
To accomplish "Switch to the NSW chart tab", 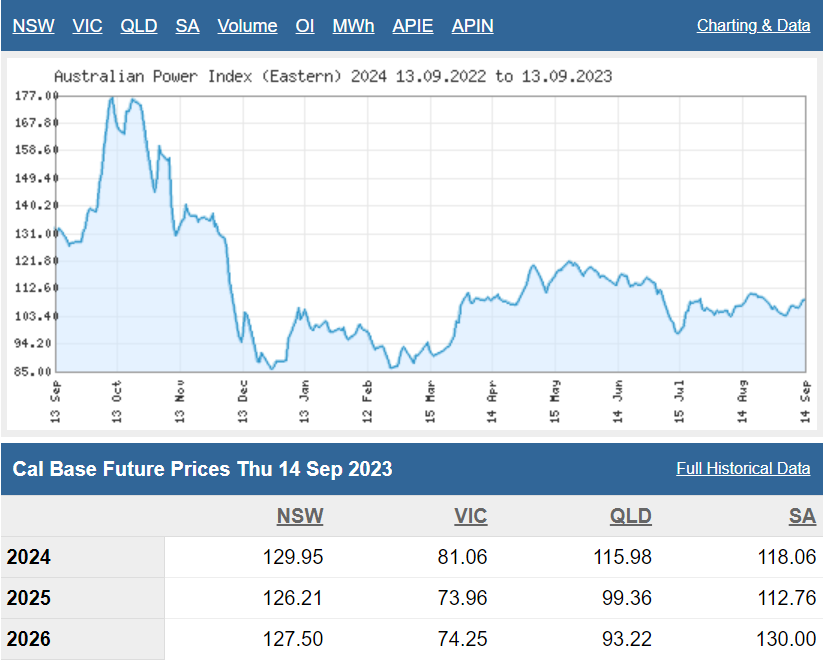I will click(34, 26).
